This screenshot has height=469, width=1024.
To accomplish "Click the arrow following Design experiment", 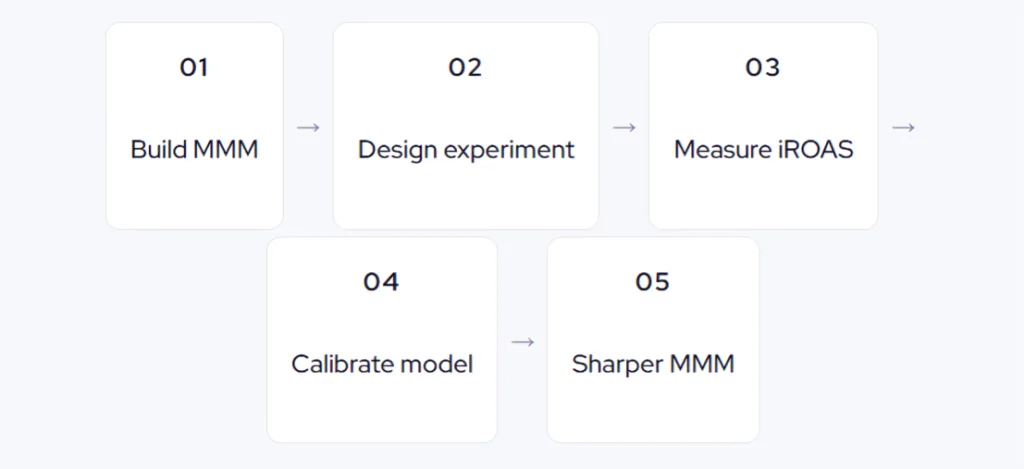I will coord(624,128).
